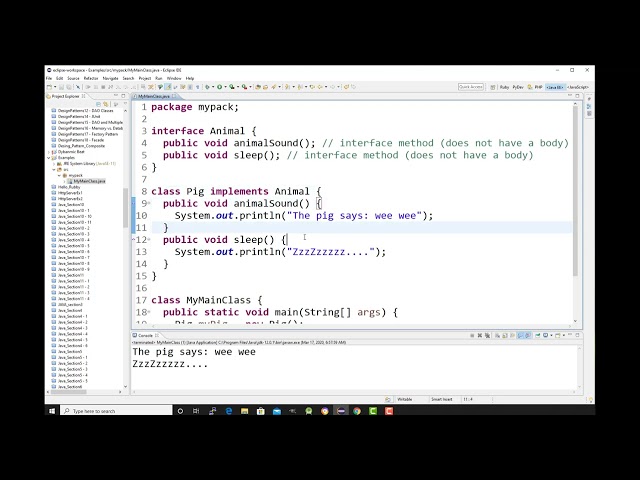Select the Console view tab
Viewport: 640px width, 480px height.
tap(145, 336)
